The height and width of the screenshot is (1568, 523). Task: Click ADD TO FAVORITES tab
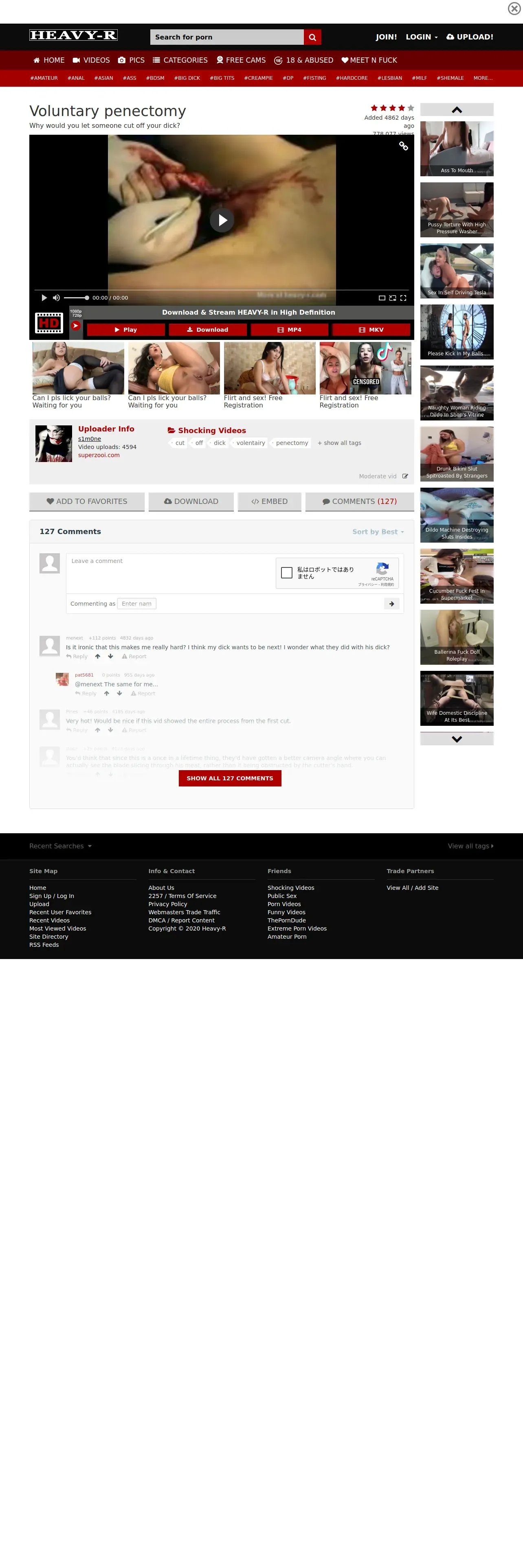[x=87, y=501]
